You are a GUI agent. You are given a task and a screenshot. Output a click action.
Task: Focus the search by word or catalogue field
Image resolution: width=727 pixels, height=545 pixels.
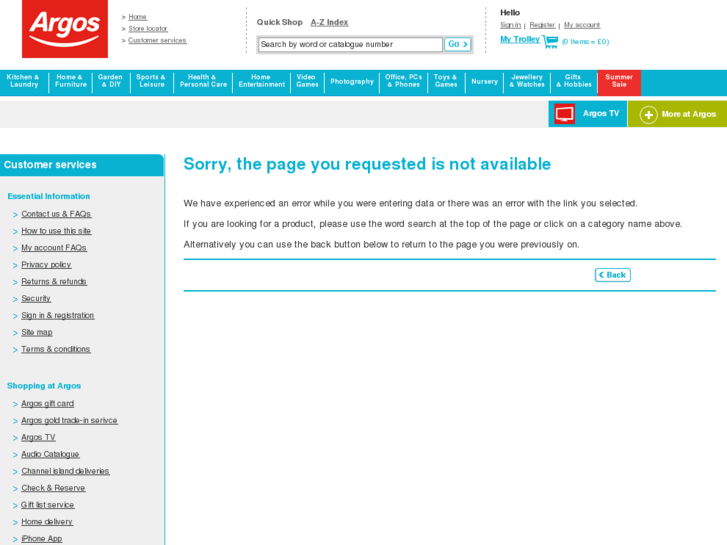tap(350, 45)
